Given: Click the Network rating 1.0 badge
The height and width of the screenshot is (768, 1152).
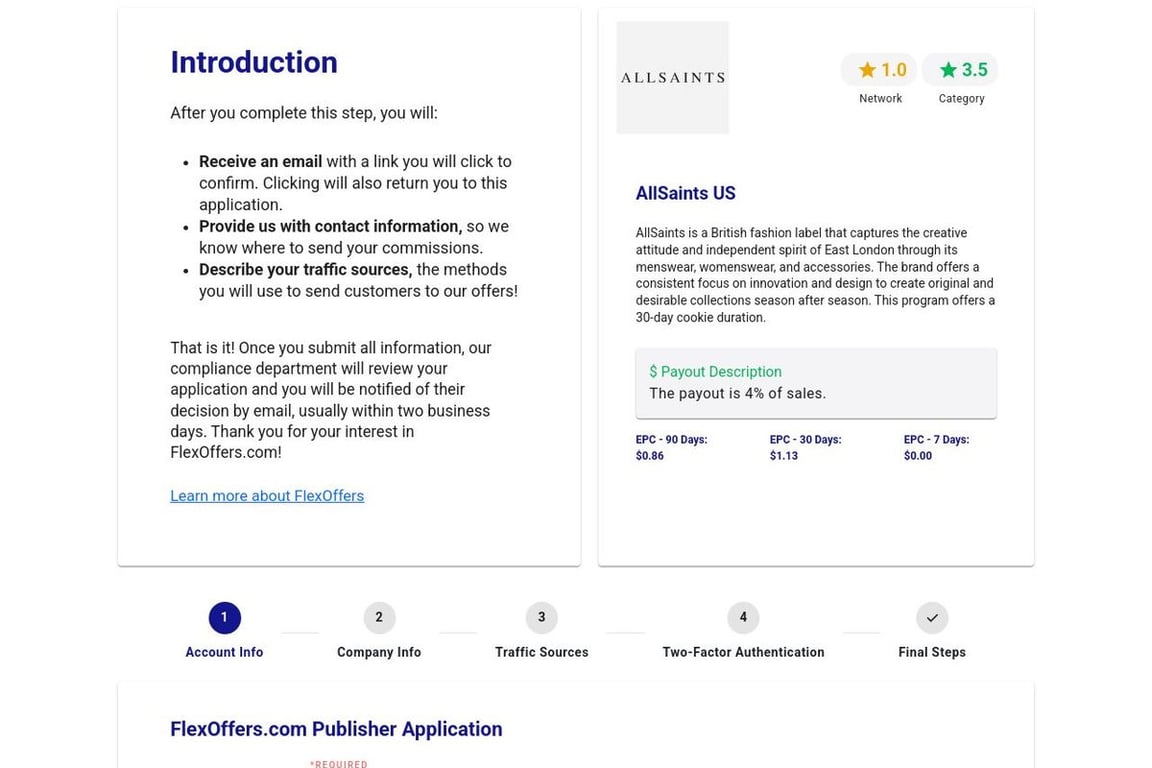Looking at the screenshot, I should pyautogui.click(x=879, y=70).
